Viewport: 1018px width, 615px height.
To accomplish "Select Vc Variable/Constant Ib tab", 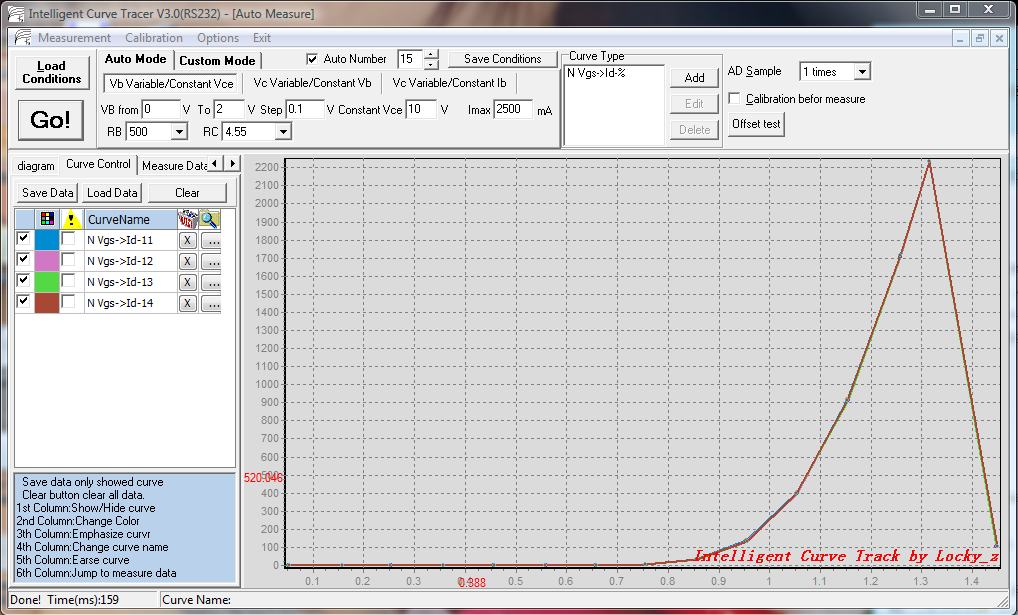I will pyautogui.click(x=449, y=83).
